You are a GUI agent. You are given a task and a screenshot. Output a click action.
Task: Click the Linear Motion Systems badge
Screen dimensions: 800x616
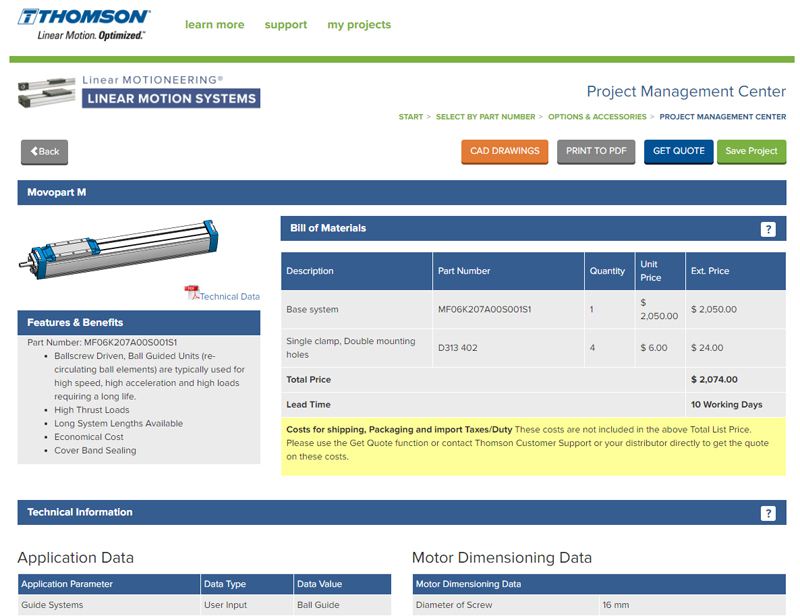pos(172,99)
